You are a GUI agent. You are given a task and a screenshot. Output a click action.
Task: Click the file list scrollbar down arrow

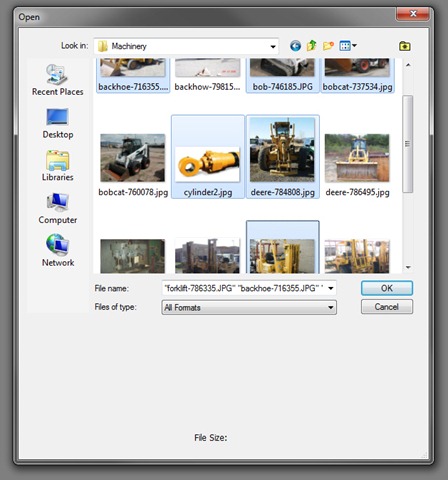tap(408, 267)
